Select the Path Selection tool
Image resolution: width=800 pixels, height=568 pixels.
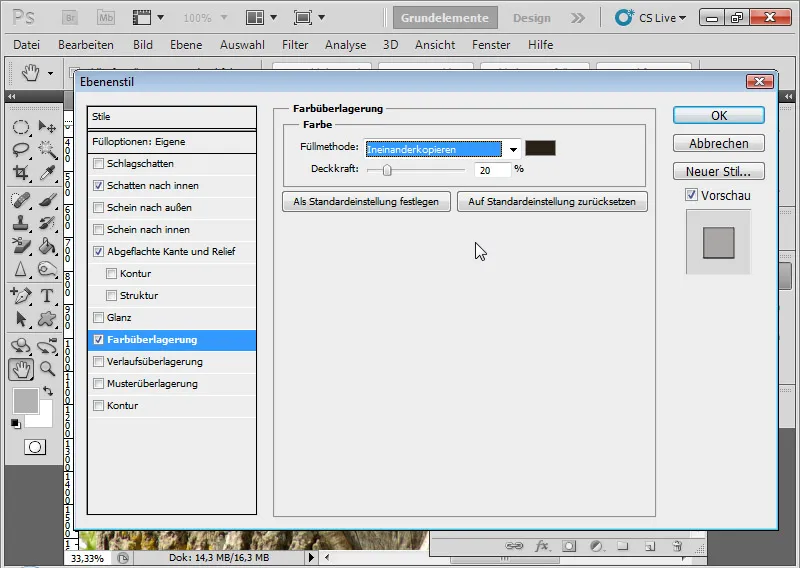[x=20, y=319]
